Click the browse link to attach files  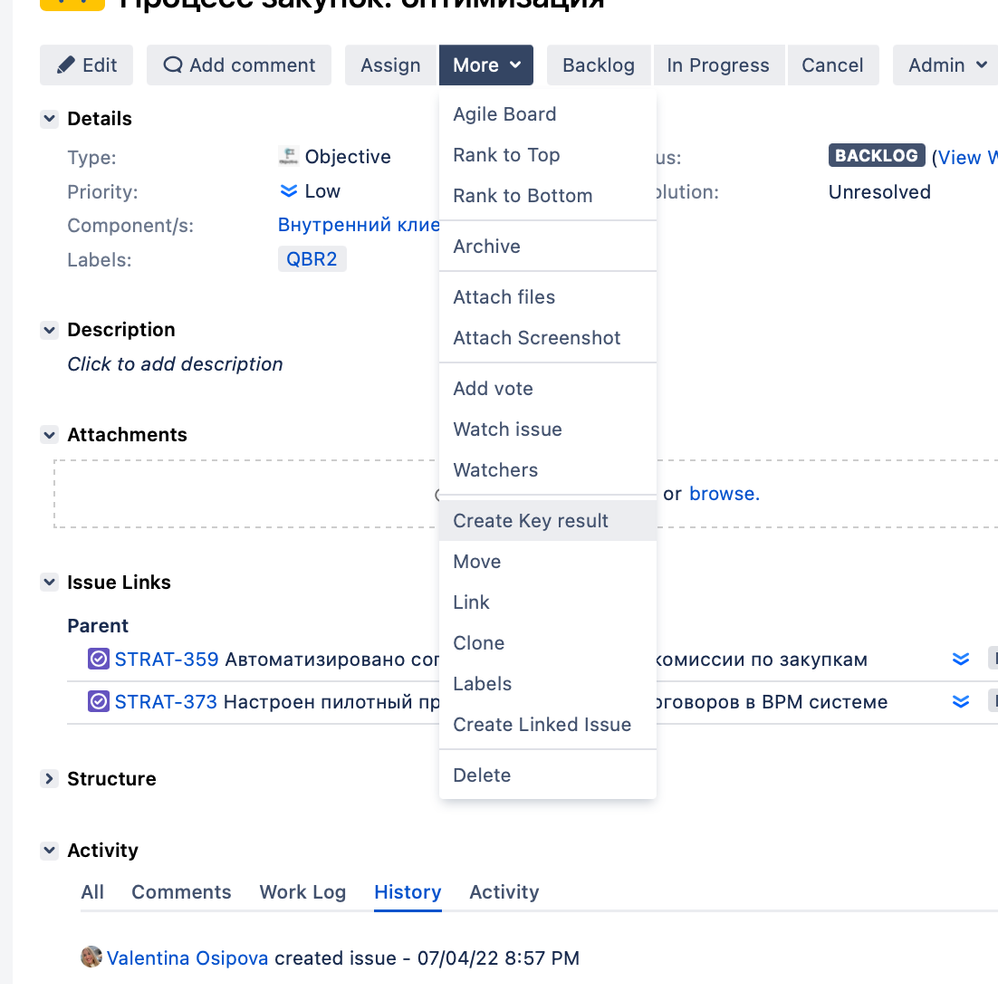point(724,494)
